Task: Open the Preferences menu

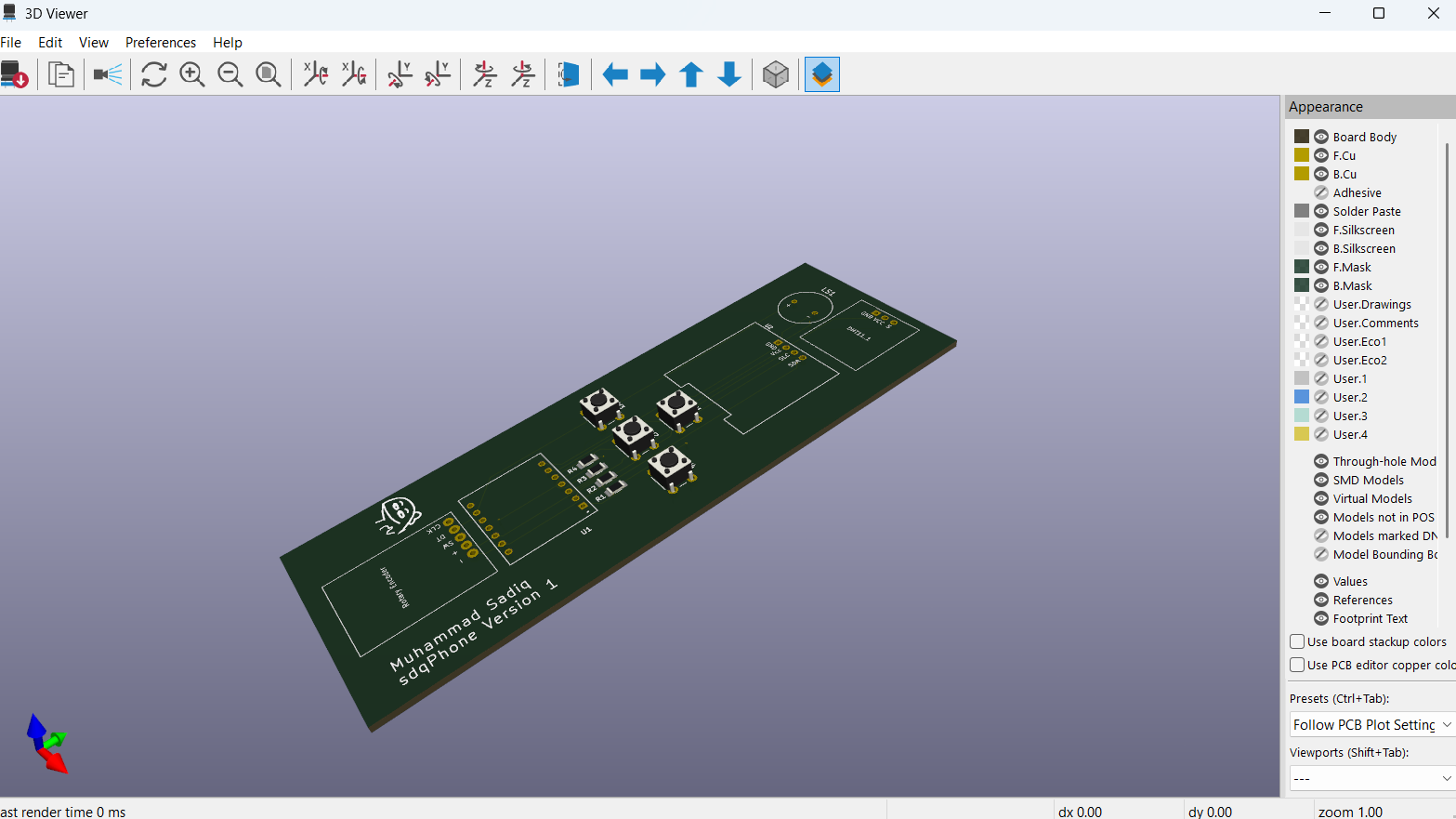Action: click(161, 43)
